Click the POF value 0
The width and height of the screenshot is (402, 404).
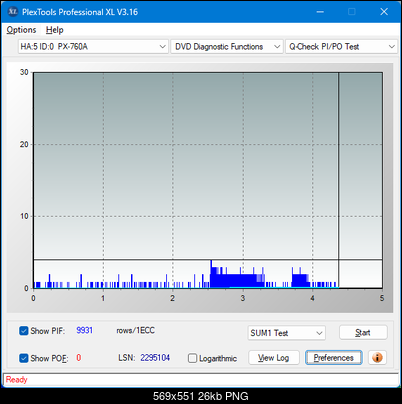click(x=79, y=358)
